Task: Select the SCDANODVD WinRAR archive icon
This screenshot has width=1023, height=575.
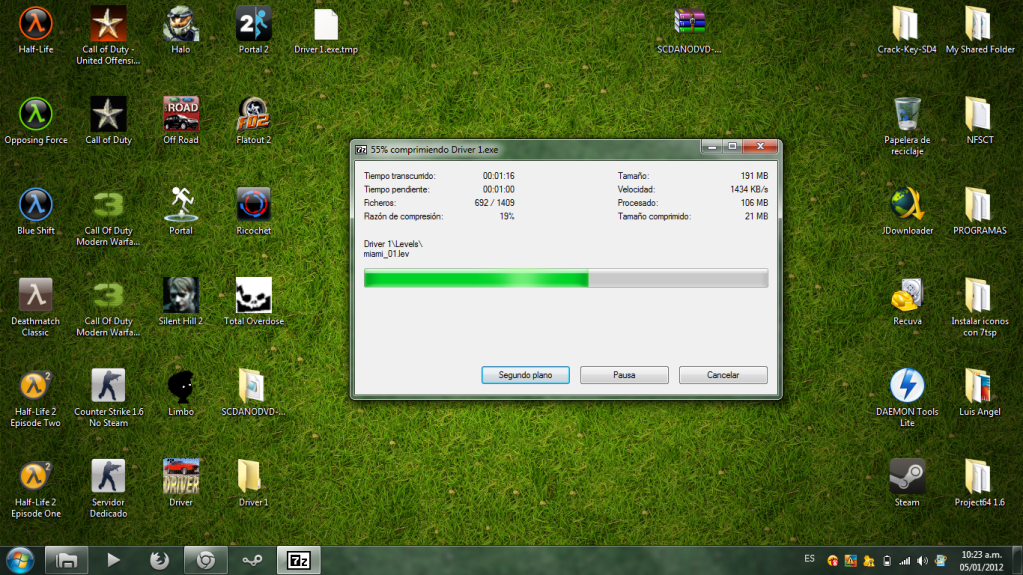Action: click(689, 30)
